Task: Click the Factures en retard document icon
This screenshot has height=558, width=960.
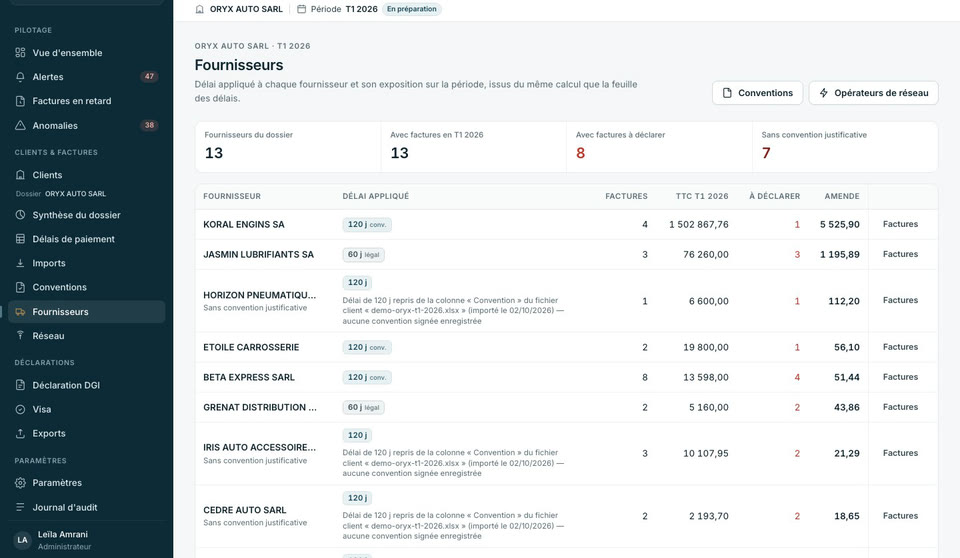Action: [x=20, y=101]
